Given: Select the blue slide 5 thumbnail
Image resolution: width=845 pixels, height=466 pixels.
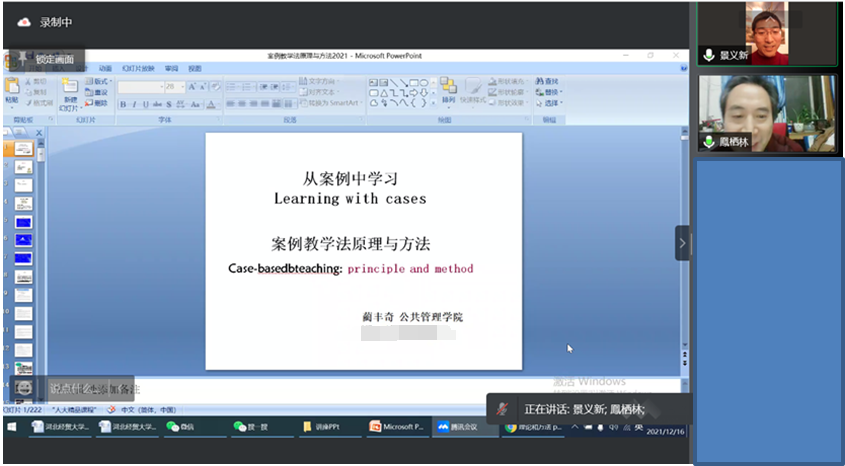Looking at the screenshot, I should 23,222.
